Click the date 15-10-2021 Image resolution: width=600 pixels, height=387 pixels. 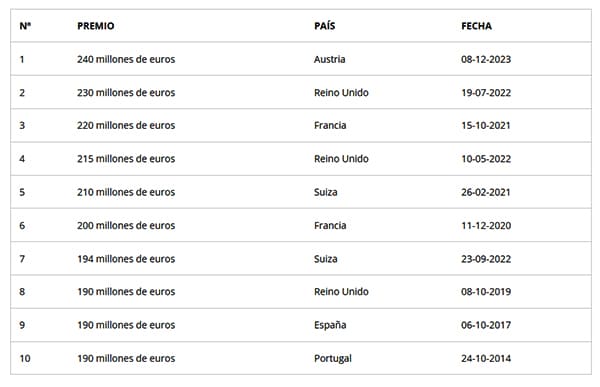click(x=486, y=126)
